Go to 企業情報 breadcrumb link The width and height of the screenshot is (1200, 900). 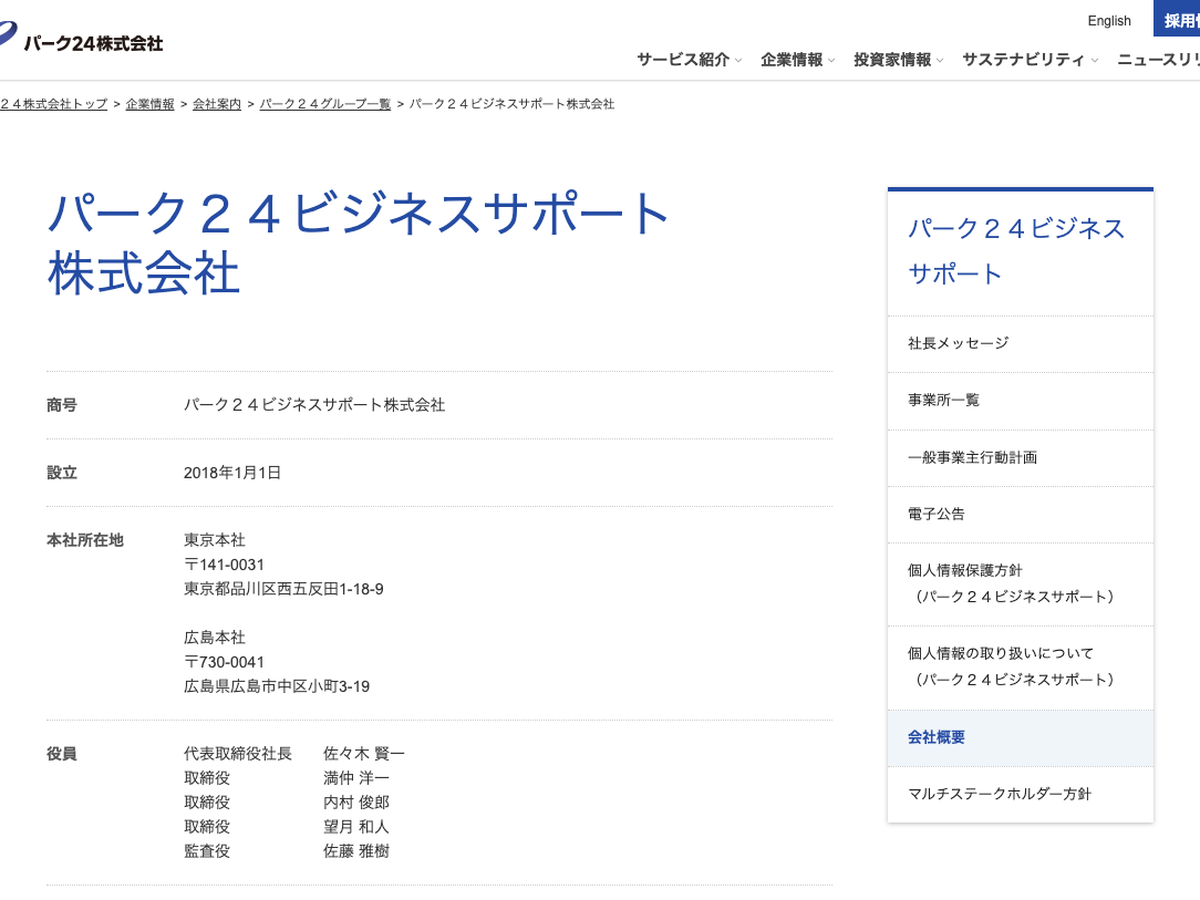pyautogui.click(x=150, y=104)
